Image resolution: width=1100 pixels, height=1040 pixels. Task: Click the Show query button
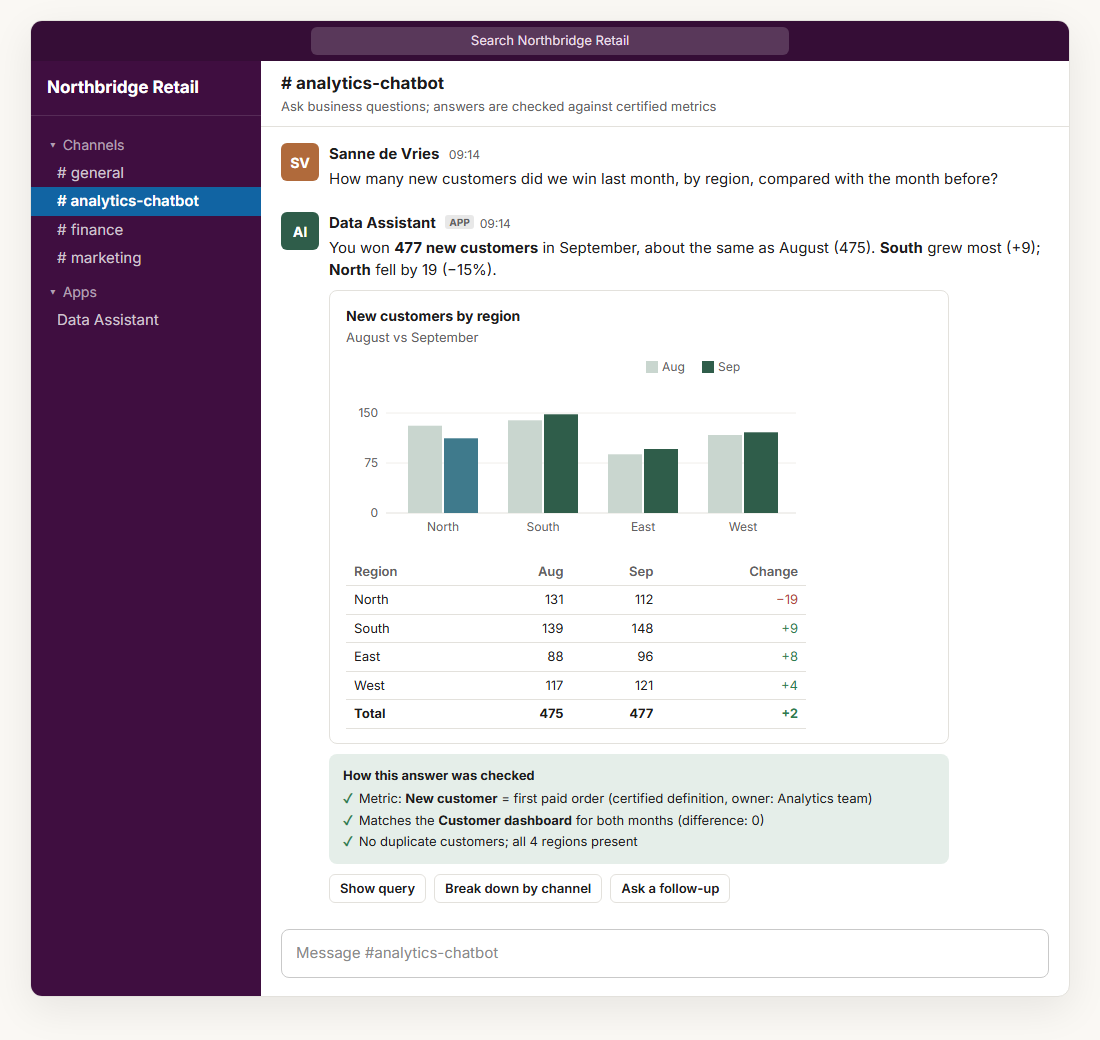pyautogui.click(x=377, y=888)
